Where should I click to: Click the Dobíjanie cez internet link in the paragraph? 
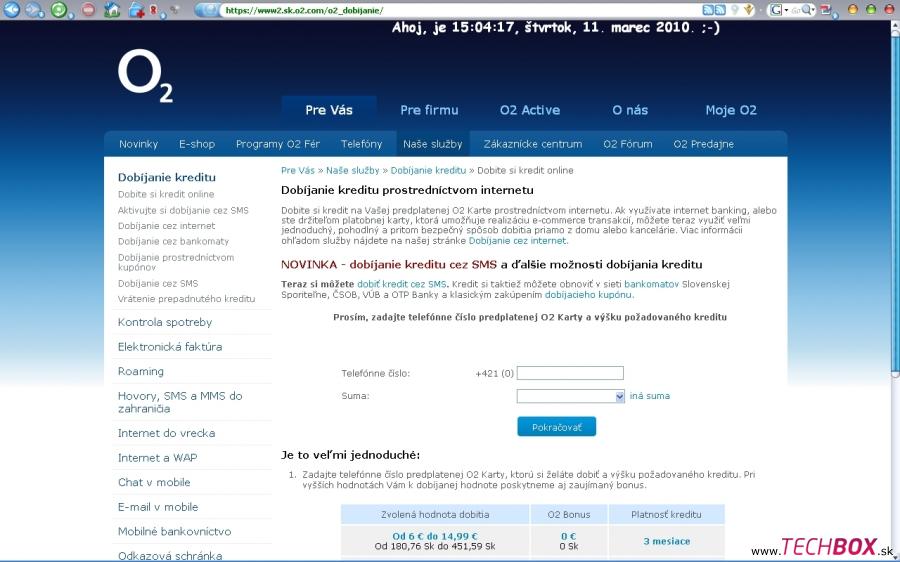coord(517,241)
